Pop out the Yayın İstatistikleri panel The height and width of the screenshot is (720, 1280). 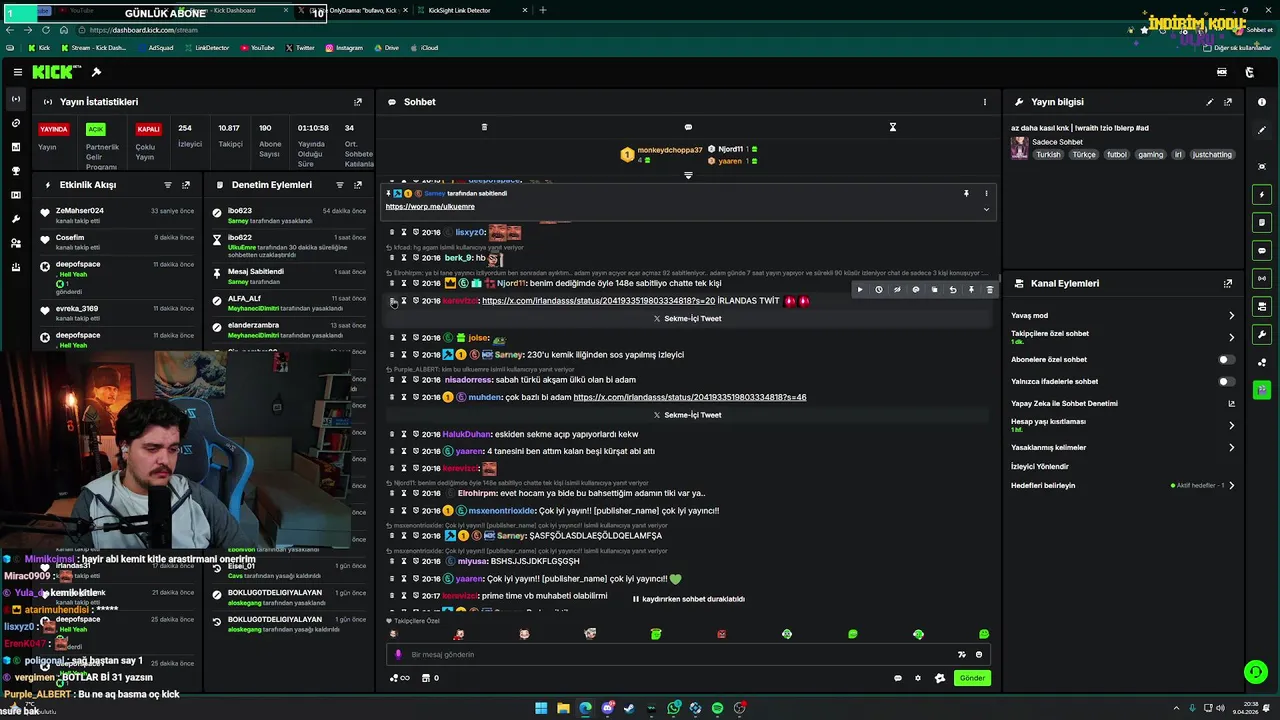(358, 102)
